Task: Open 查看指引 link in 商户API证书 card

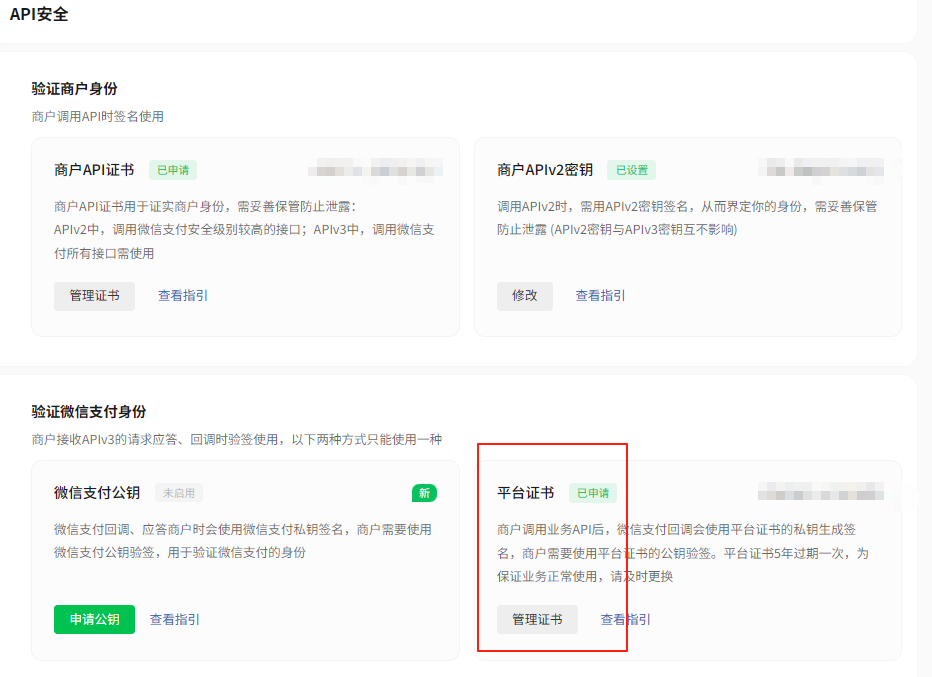Action: coord(182,296)
